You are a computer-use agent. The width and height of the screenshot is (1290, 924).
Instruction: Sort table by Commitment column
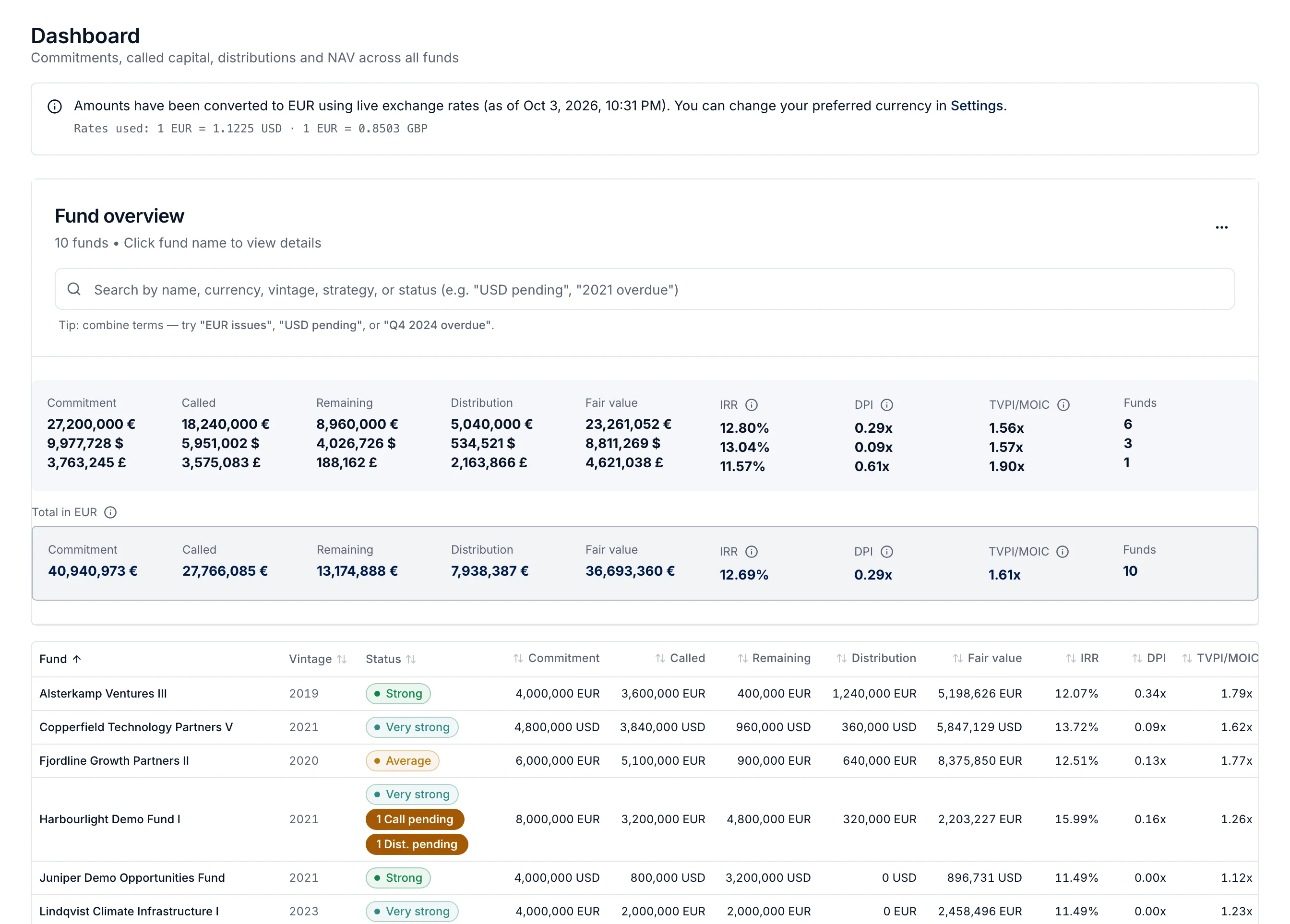[556, 658]
